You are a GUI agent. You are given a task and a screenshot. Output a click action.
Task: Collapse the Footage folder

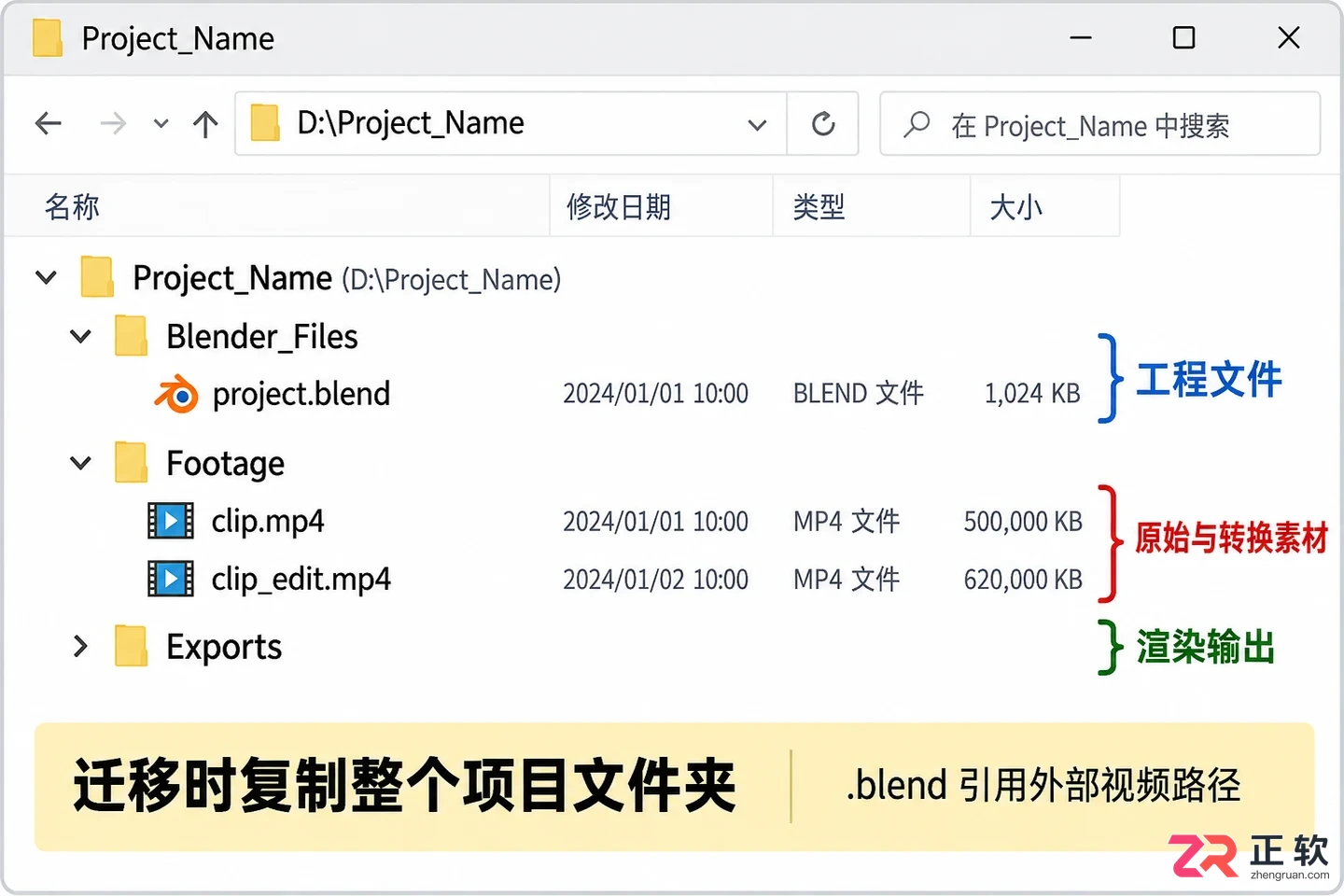tap(81, 463)
